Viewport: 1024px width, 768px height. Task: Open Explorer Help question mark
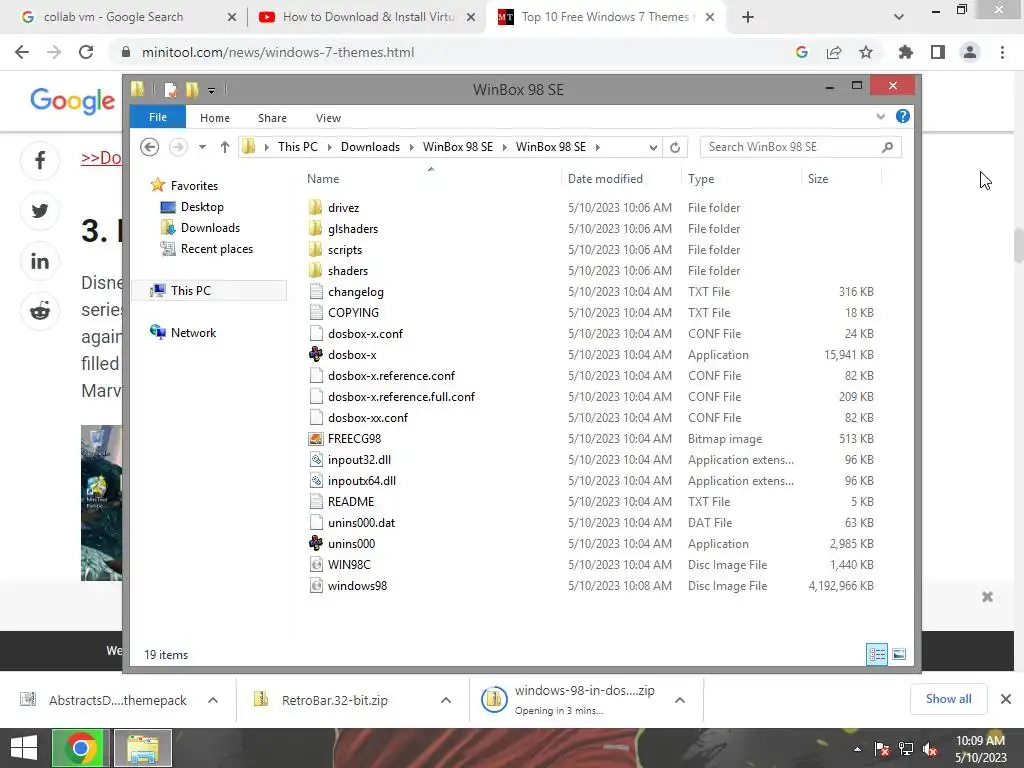click(x=903, y=116)
